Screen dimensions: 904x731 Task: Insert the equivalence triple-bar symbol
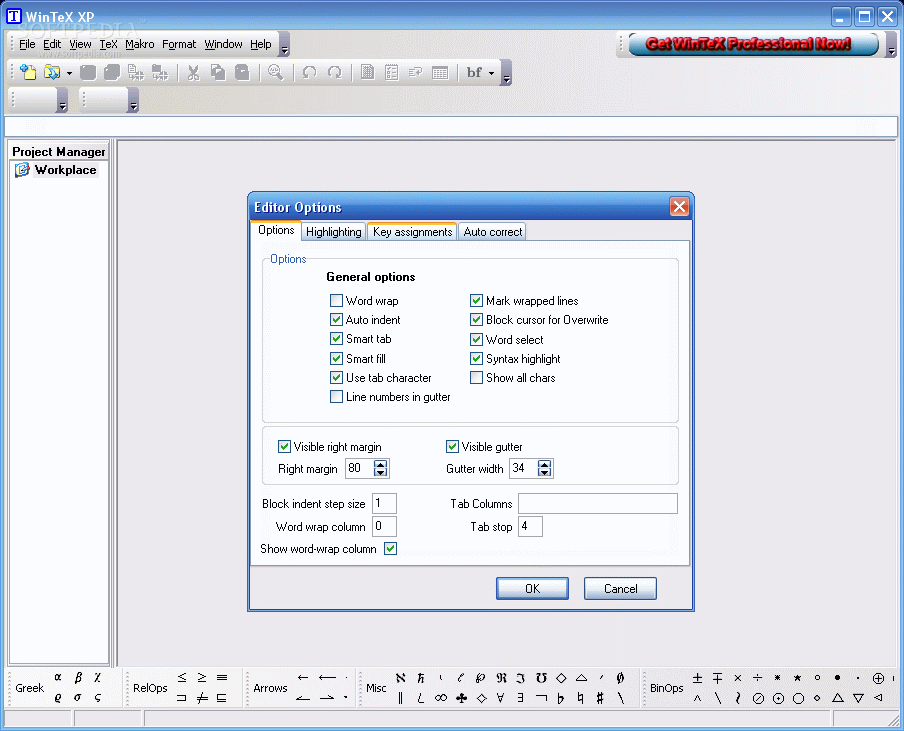tap(222, 677)
